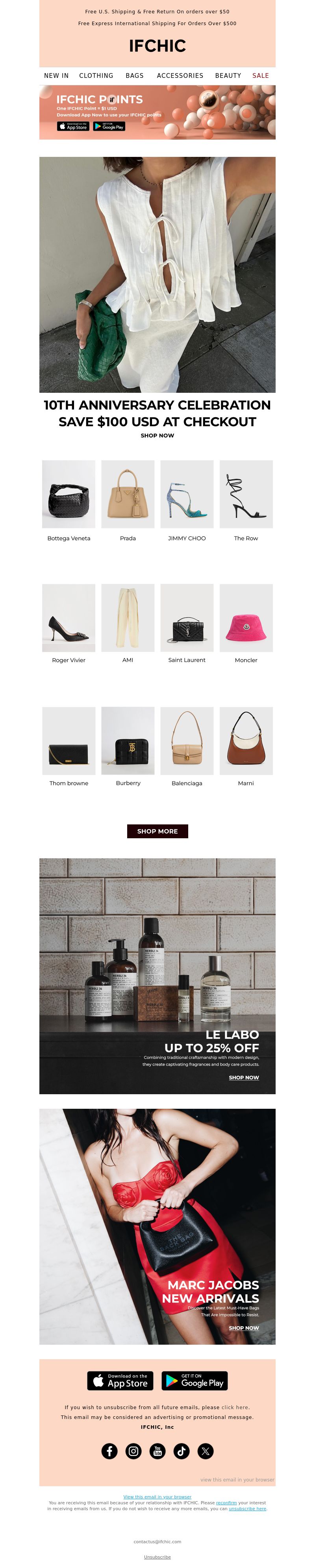Click the App Store badge in IFCHIC Points banner
The image size is (315, 1568).
point(73,126)
